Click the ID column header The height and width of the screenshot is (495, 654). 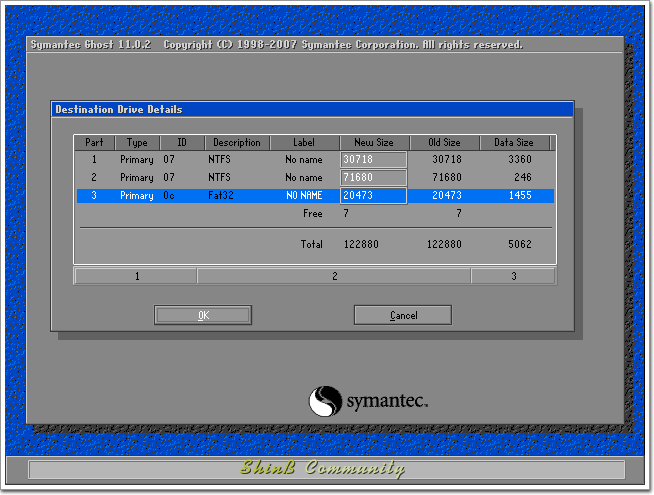[182, 143]
